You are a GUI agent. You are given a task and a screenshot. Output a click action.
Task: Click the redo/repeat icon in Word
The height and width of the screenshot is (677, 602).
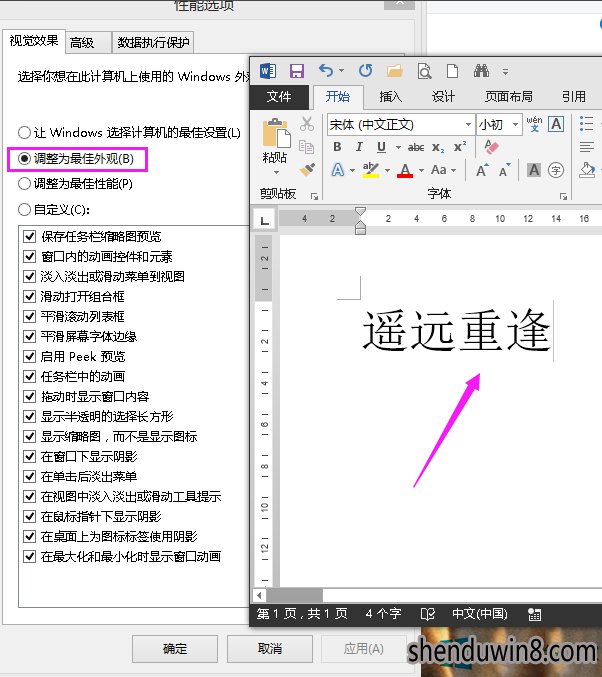[366, 70]
